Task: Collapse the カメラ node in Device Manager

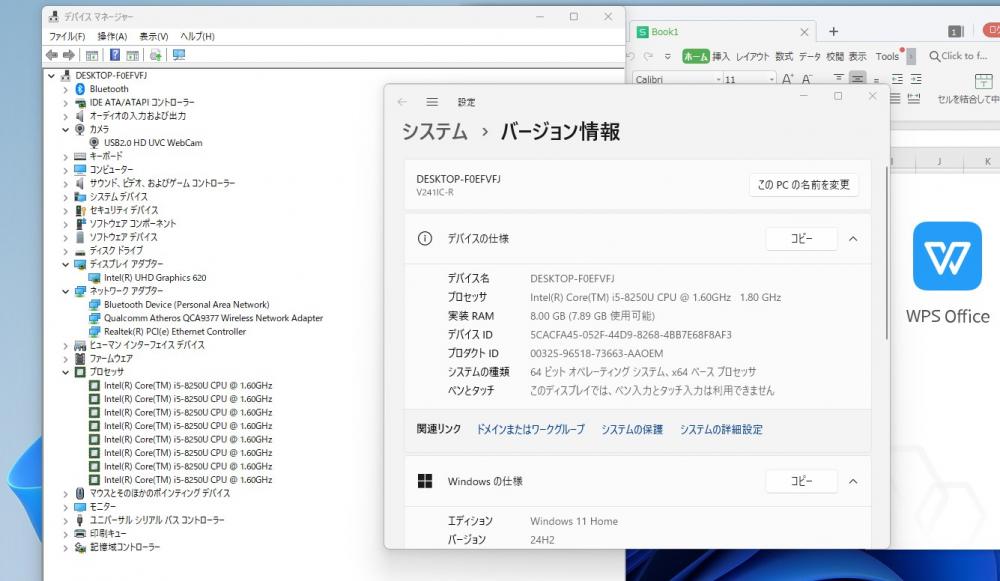Action: [x=66, y=129]
